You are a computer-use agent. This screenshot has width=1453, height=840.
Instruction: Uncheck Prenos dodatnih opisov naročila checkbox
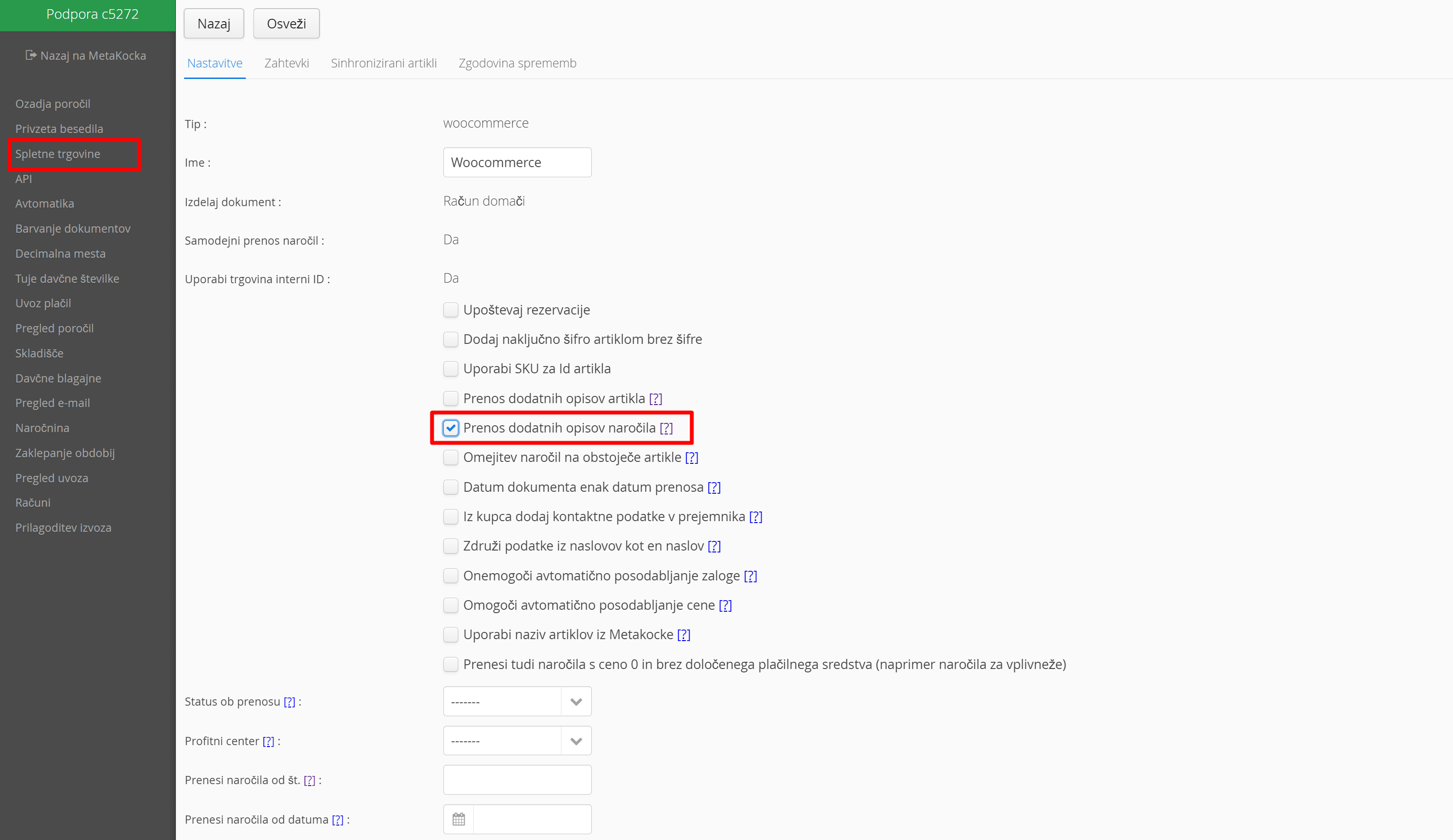tap(451, 428)
